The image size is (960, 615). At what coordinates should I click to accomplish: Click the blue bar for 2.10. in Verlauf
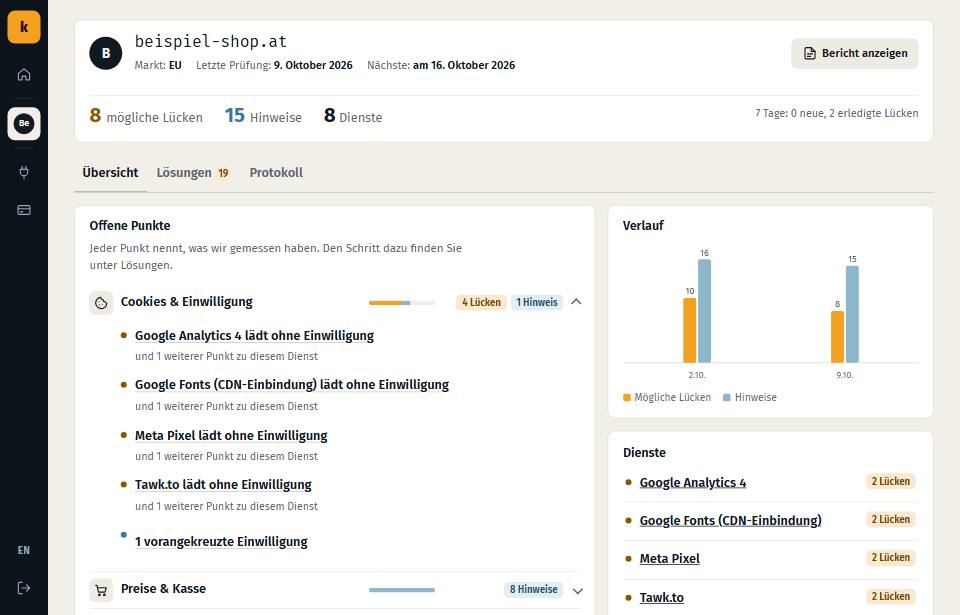[x=705, y=311]
